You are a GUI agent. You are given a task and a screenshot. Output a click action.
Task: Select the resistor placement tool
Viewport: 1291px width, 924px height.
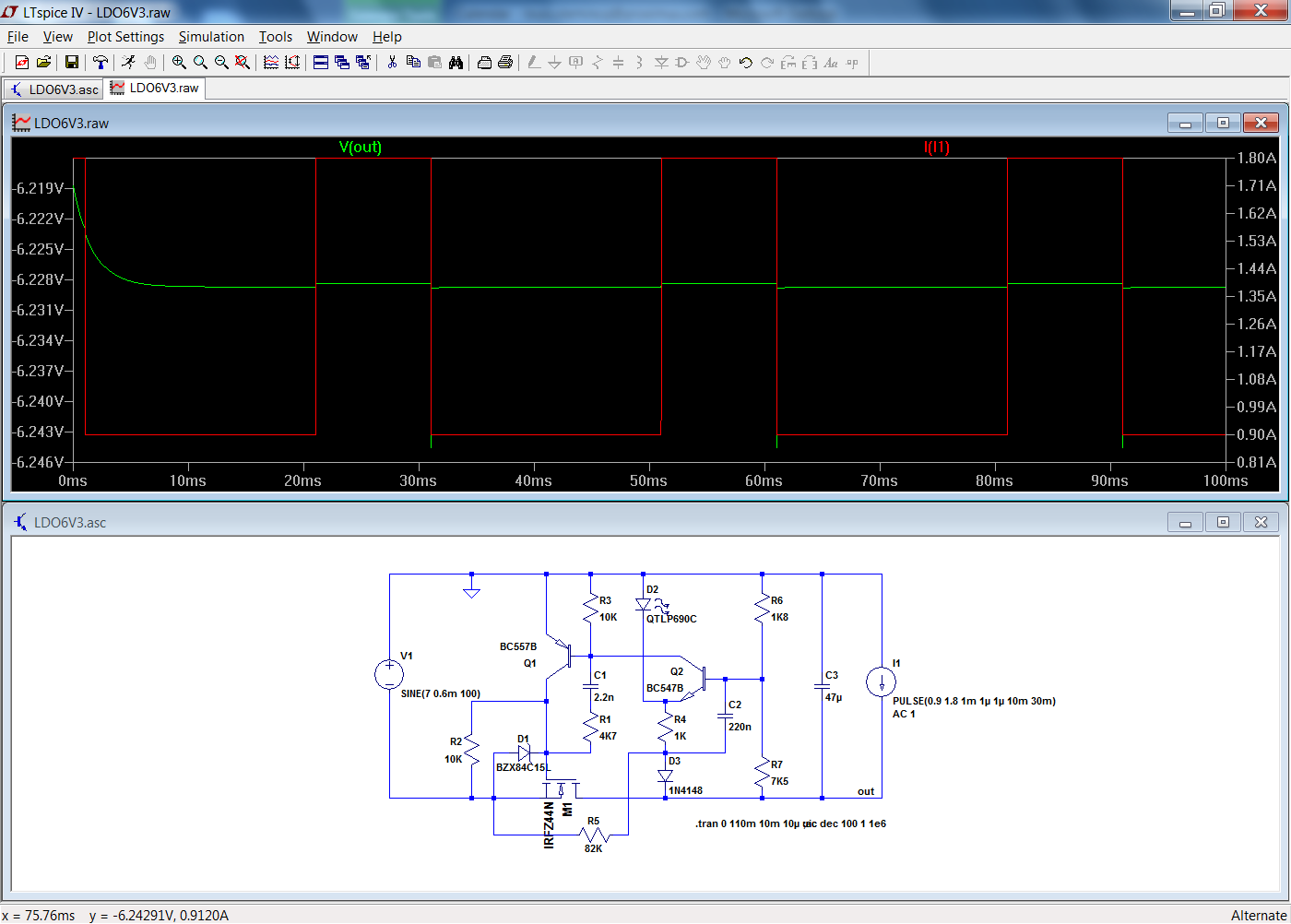(x=598, y=63)
